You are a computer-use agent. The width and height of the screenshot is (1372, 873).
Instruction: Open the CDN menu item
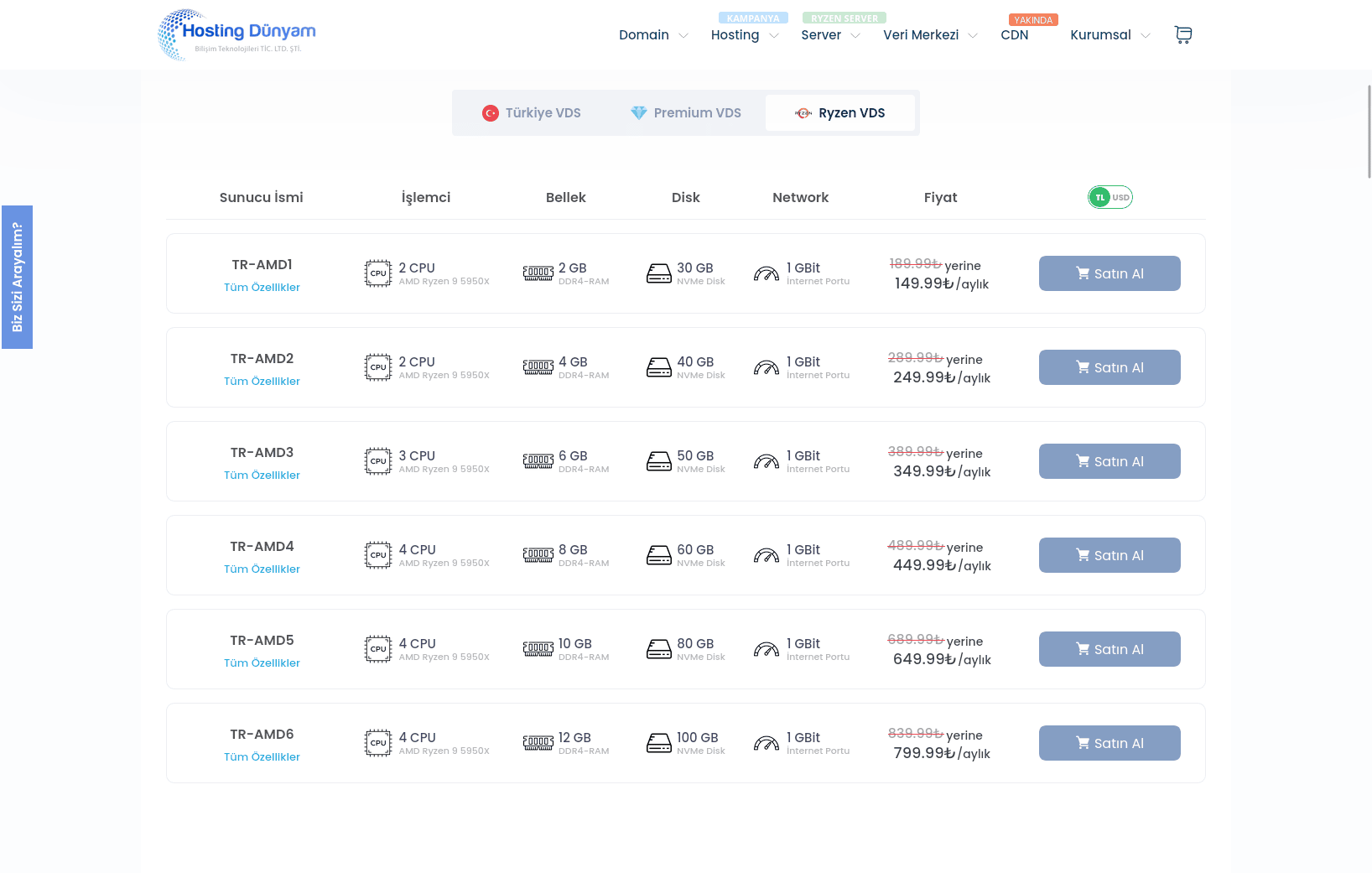coord(1015,35)
